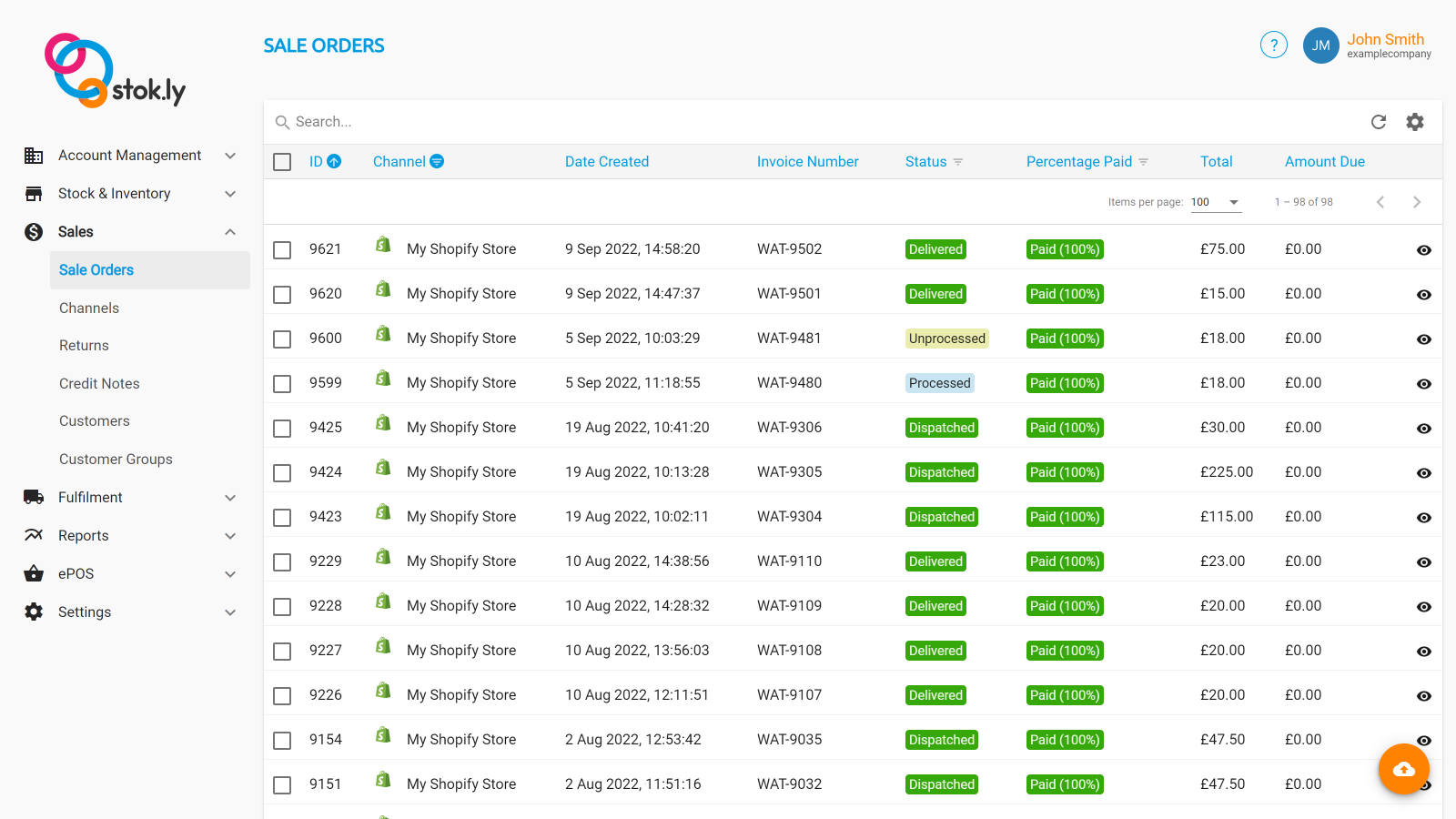Click the orange cloud upload button
The image size is (1456, 819).
(1404, 769)
